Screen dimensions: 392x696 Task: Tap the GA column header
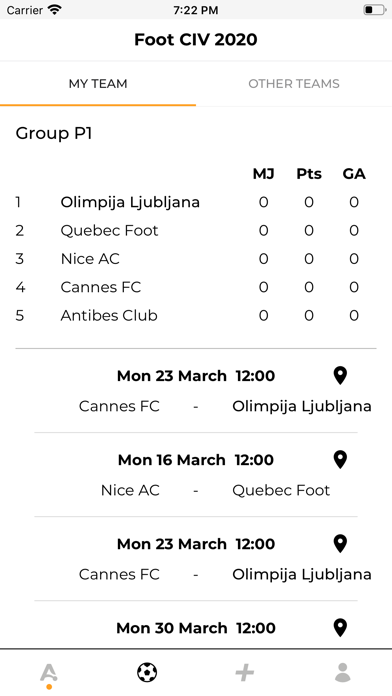pos(354,174)
